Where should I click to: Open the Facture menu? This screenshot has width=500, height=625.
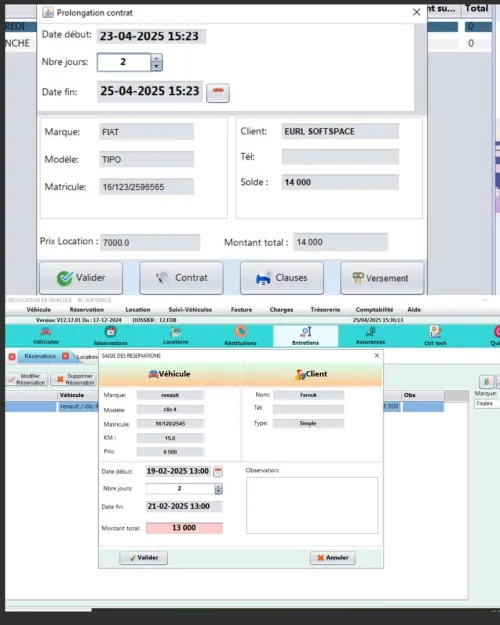tap(241, 310)
